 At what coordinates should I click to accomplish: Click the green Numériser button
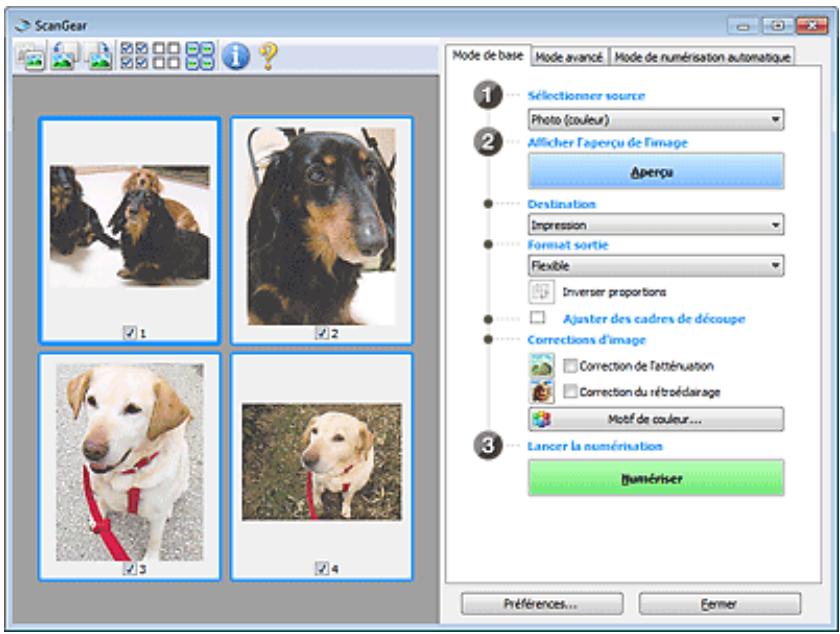coord(656,478)
